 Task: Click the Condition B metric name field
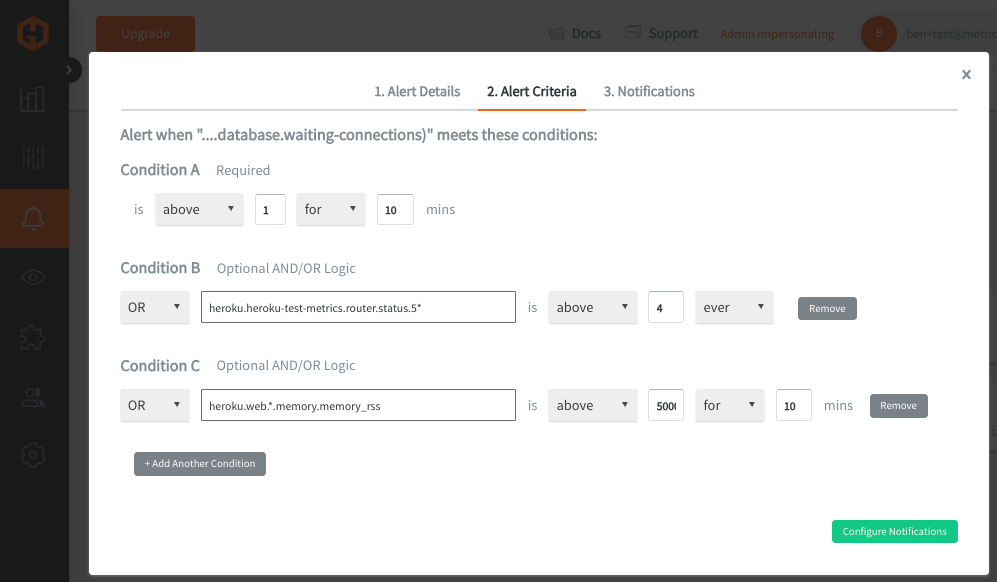[x=358, y=307]
